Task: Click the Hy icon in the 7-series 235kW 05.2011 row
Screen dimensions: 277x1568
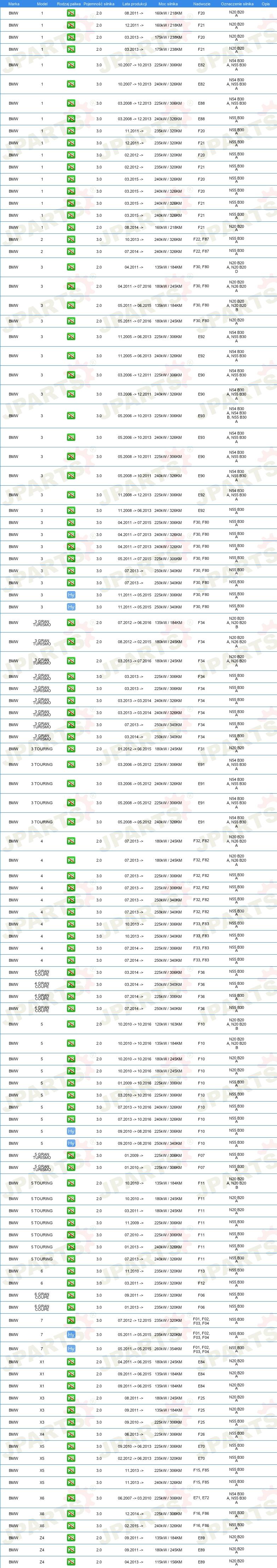Action: (x=71, y=1334)
